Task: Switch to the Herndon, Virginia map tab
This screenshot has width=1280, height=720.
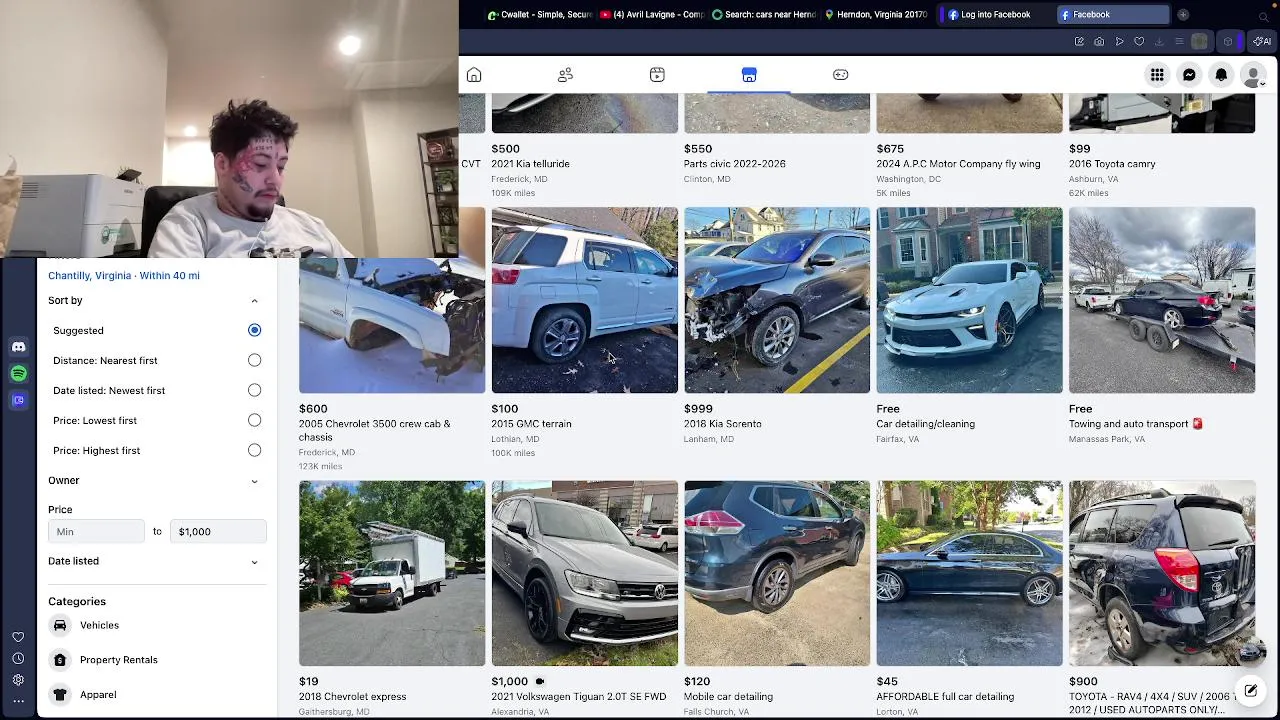Action: [875, 15]
